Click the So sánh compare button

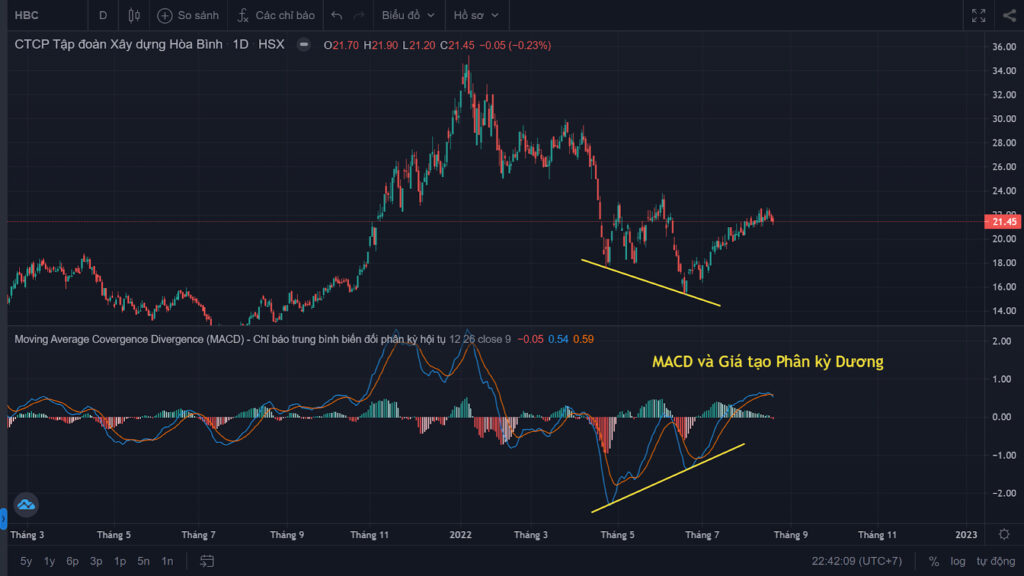(188, 15)
